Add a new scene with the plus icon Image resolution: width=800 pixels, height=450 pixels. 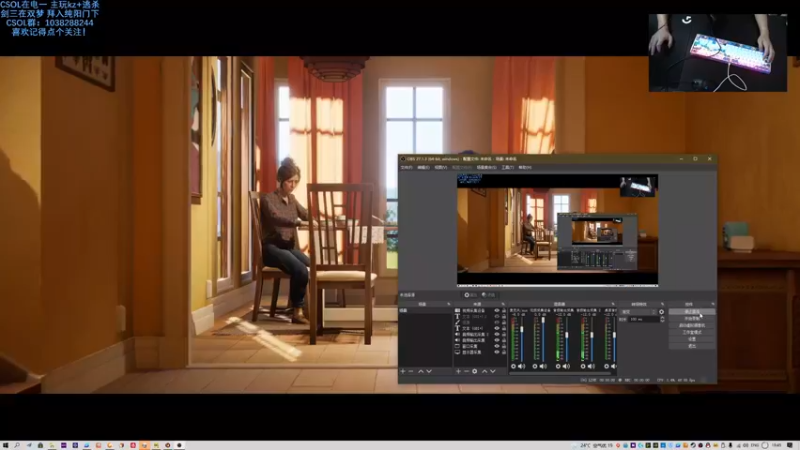pos(403,371)
